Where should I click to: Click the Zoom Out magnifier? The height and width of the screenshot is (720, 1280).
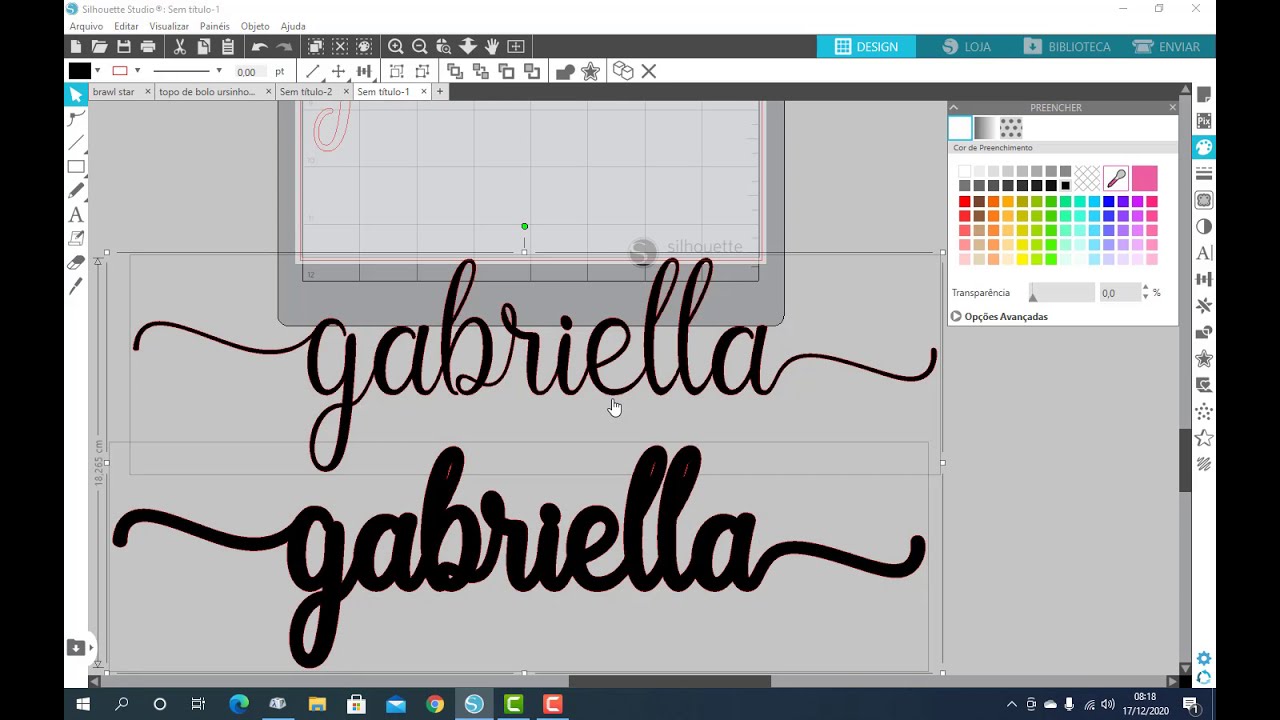[x=420, y=46]
